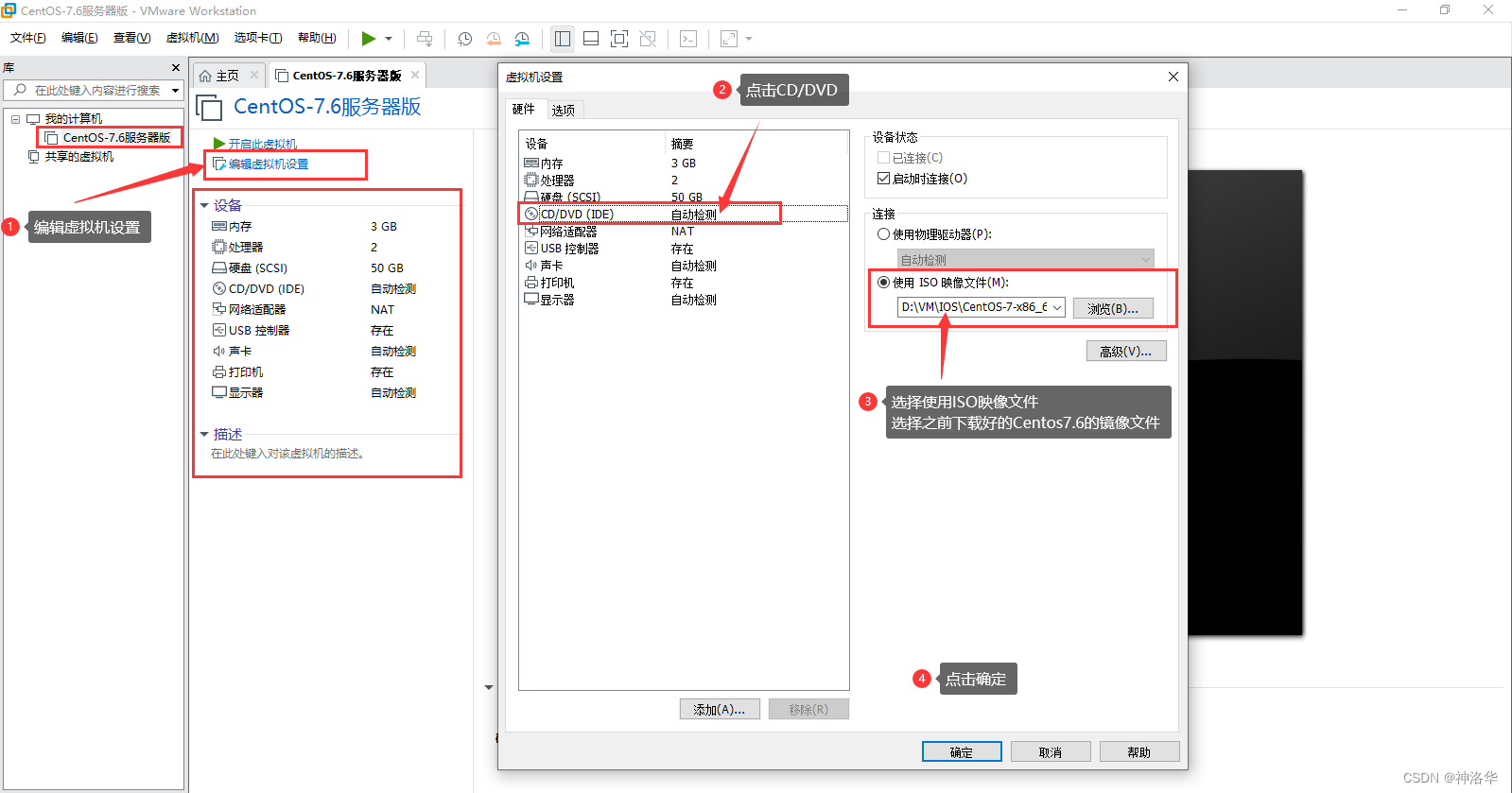The height and width of the screenshot is (793, 1512).
Task: Select 显示器 row in hardware list
Action: (x=684, y=300)
